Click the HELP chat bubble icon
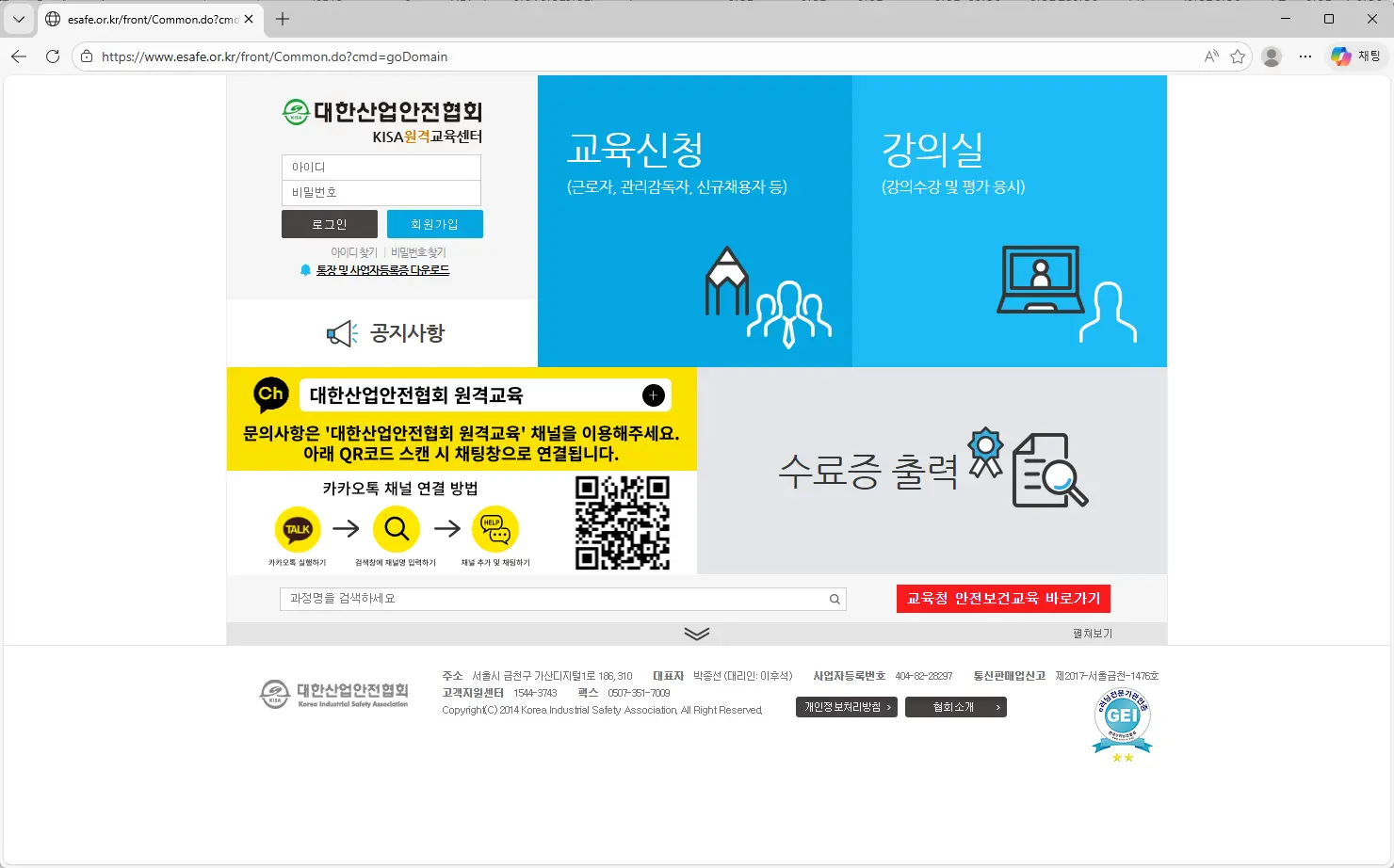1394x868 pixels. (496, 527)
